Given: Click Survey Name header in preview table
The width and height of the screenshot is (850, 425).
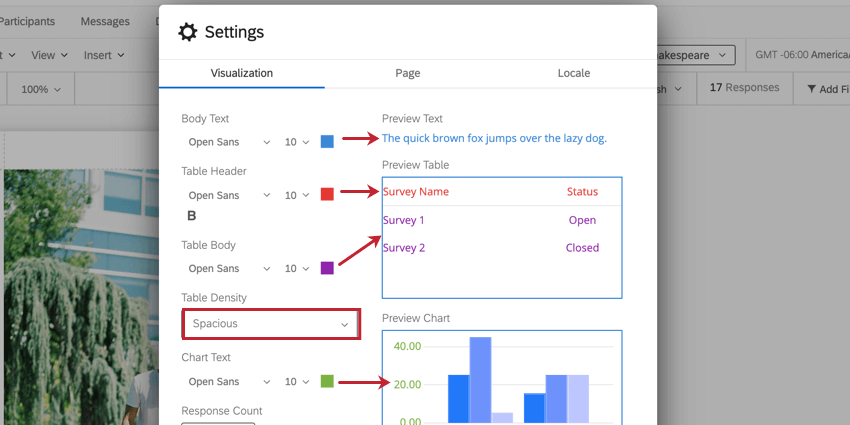Looking at the screenshot, I should tap(416, 191).
